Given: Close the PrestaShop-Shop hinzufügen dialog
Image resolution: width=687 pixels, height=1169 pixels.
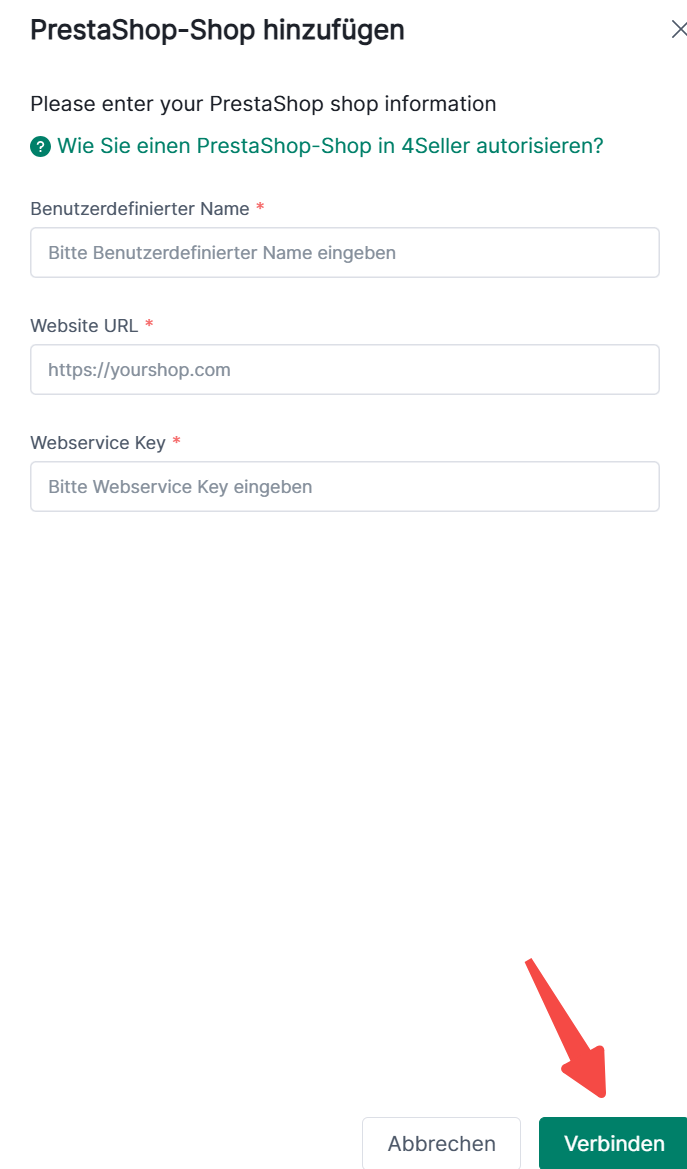Looking at the screenshot, I should pos(678,30).
